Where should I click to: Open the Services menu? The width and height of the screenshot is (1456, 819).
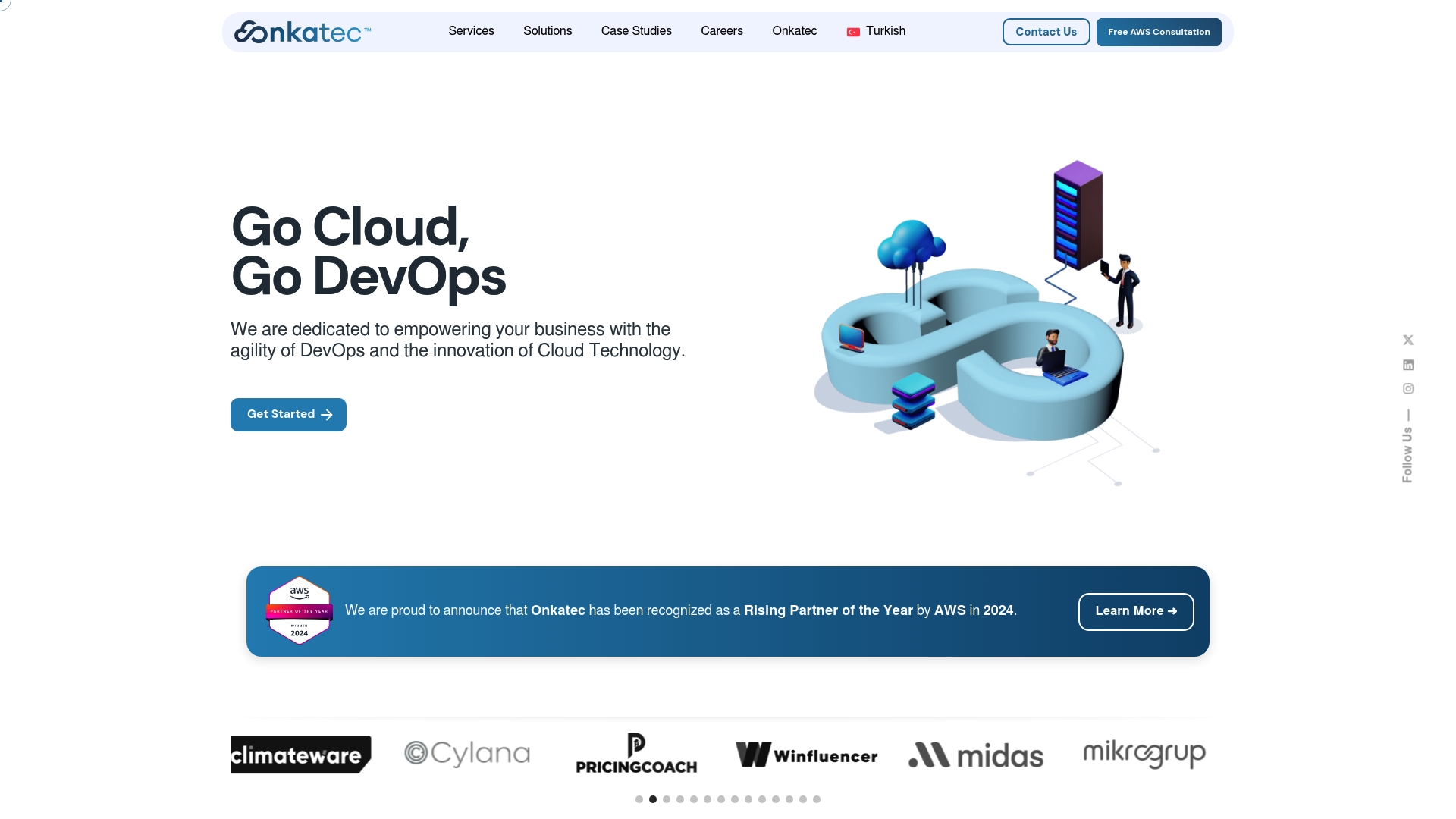click(471, 31)
